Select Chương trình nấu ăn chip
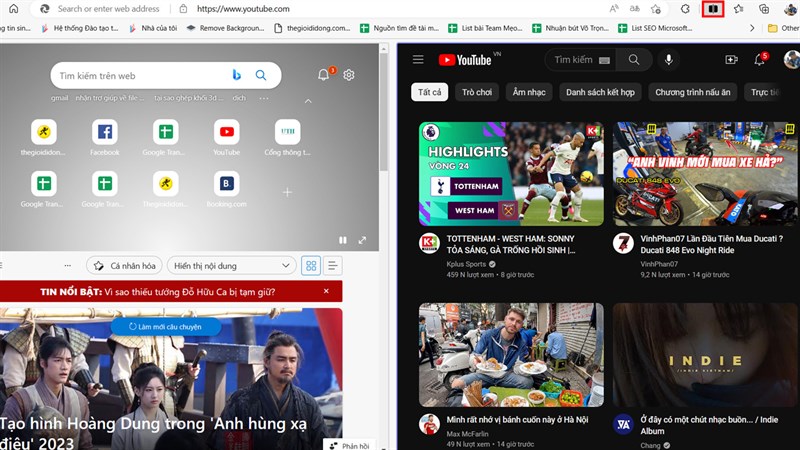 tap(693, 92)
